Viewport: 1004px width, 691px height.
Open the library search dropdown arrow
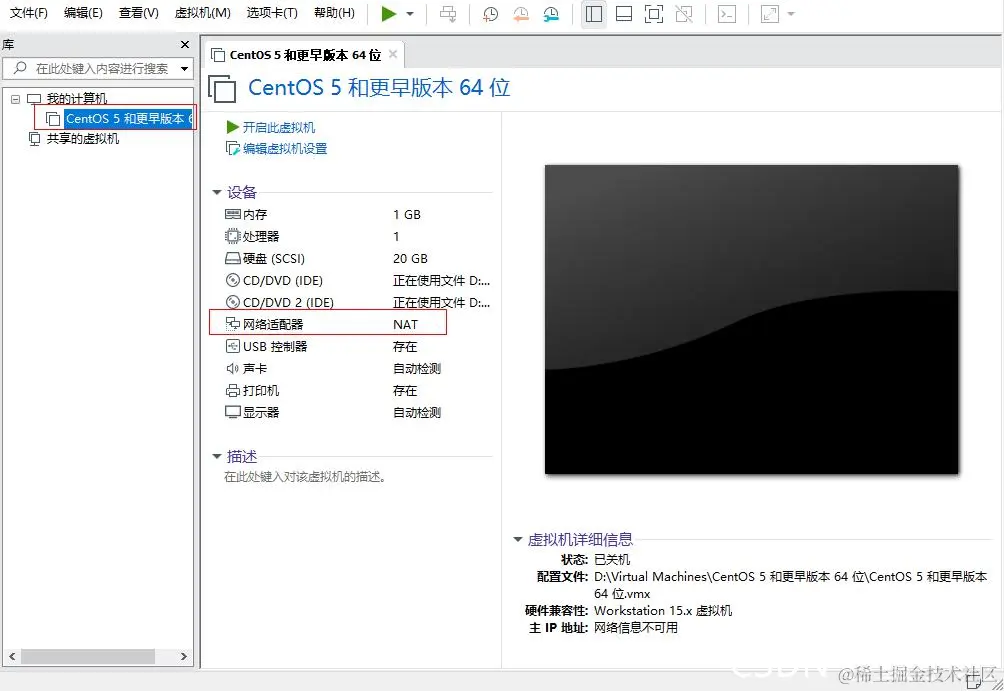point(184,69)
